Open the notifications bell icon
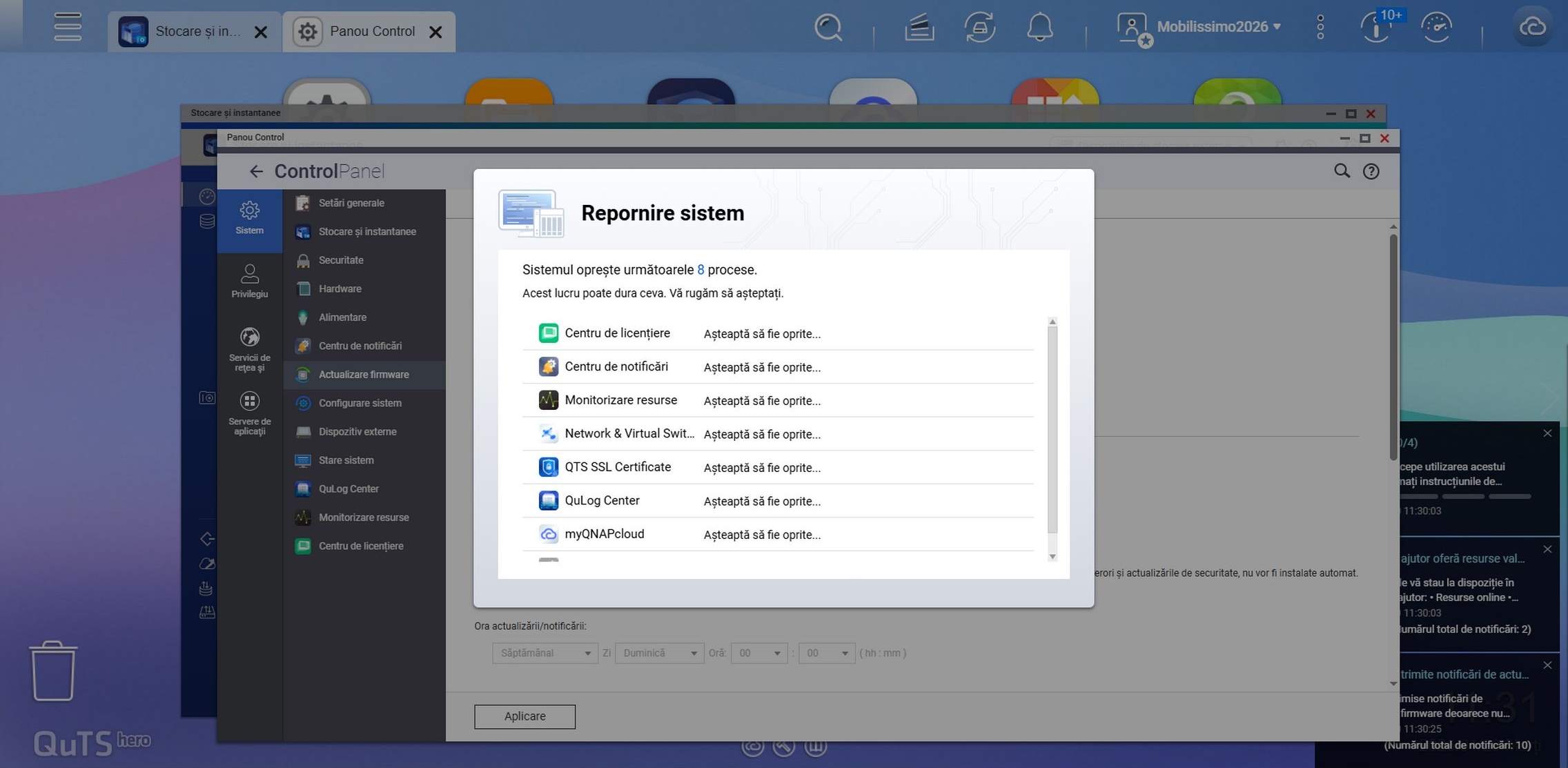Viewport: 1568px width, 768px height. point(1039,28)
